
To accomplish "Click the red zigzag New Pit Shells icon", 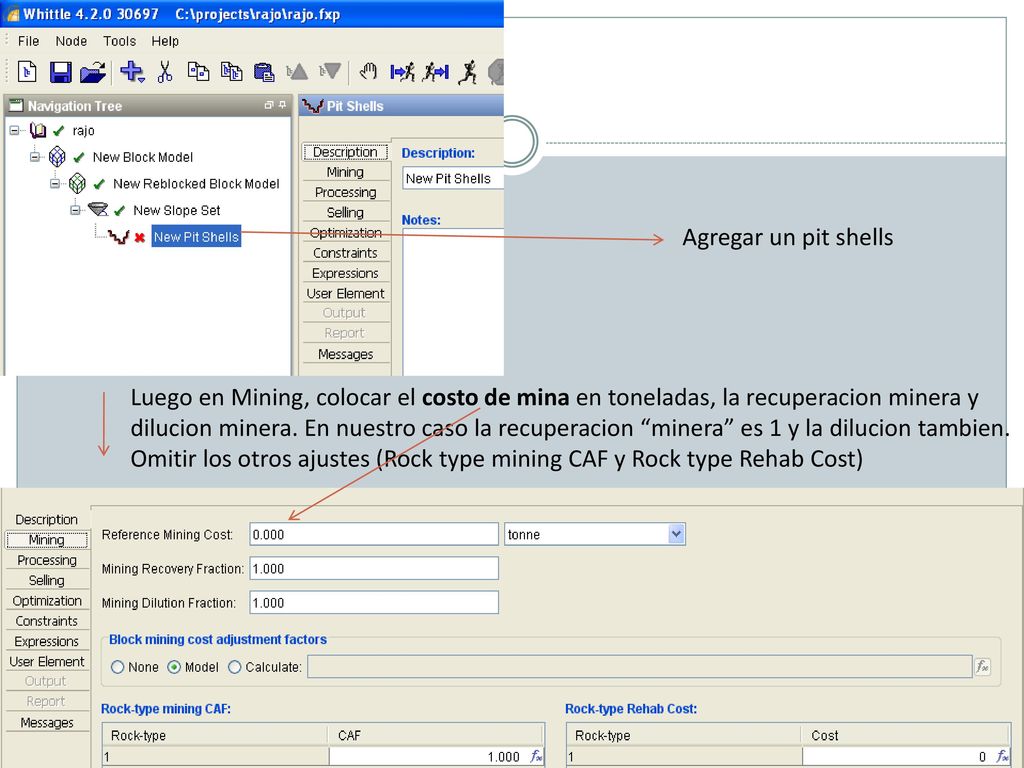I will tap(118, 236).
